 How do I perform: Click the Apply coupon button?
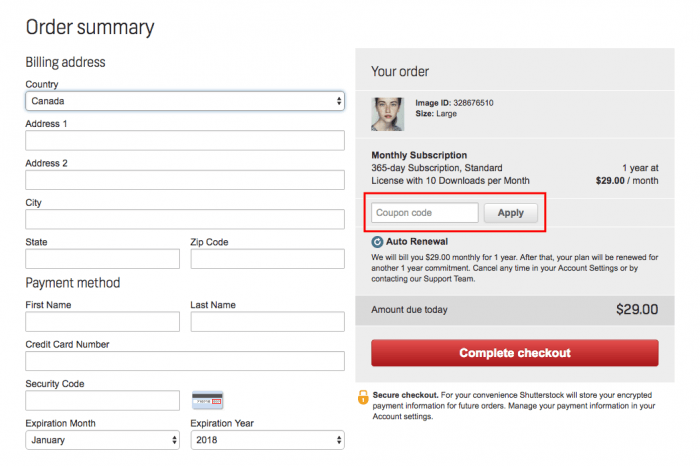coord(511,213)
